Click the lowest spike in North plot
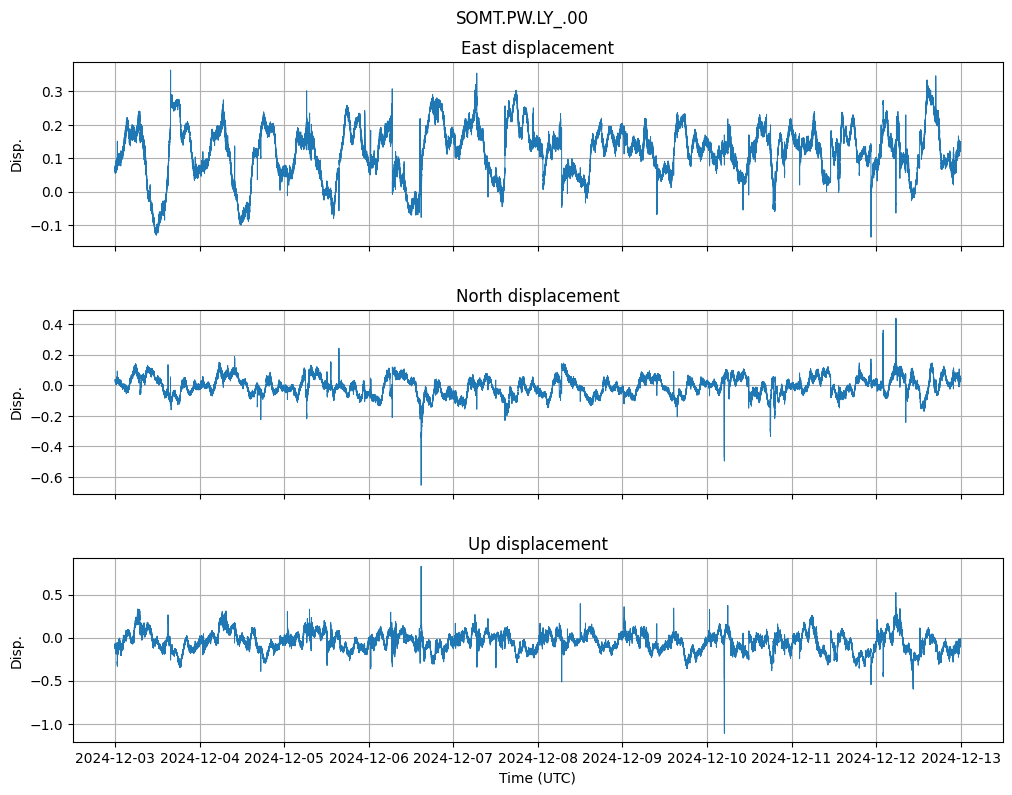 [421, 483]
